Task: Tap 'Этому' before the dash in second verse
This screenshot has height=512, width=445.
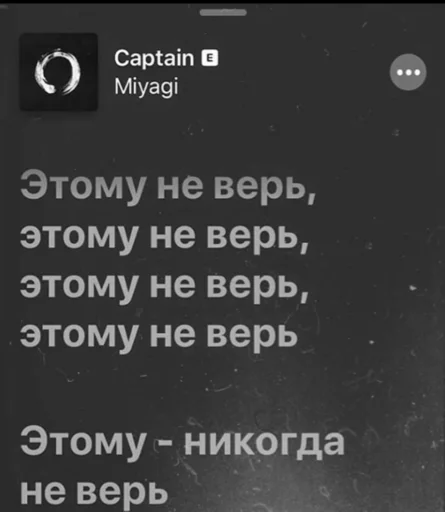Action: 83,442
